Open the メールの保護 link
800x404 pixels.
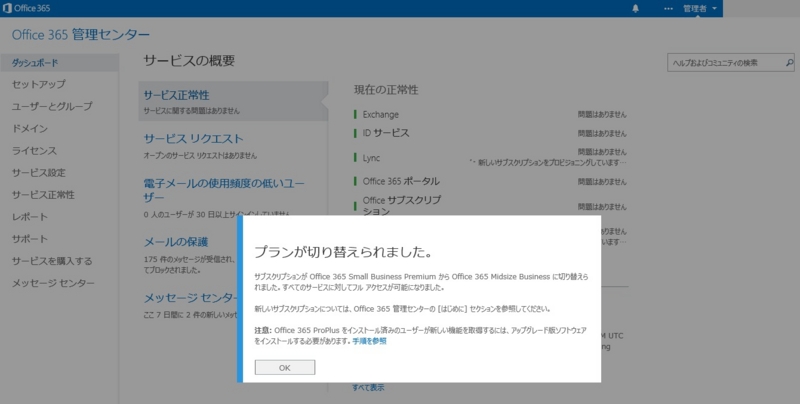click(176, 242)
